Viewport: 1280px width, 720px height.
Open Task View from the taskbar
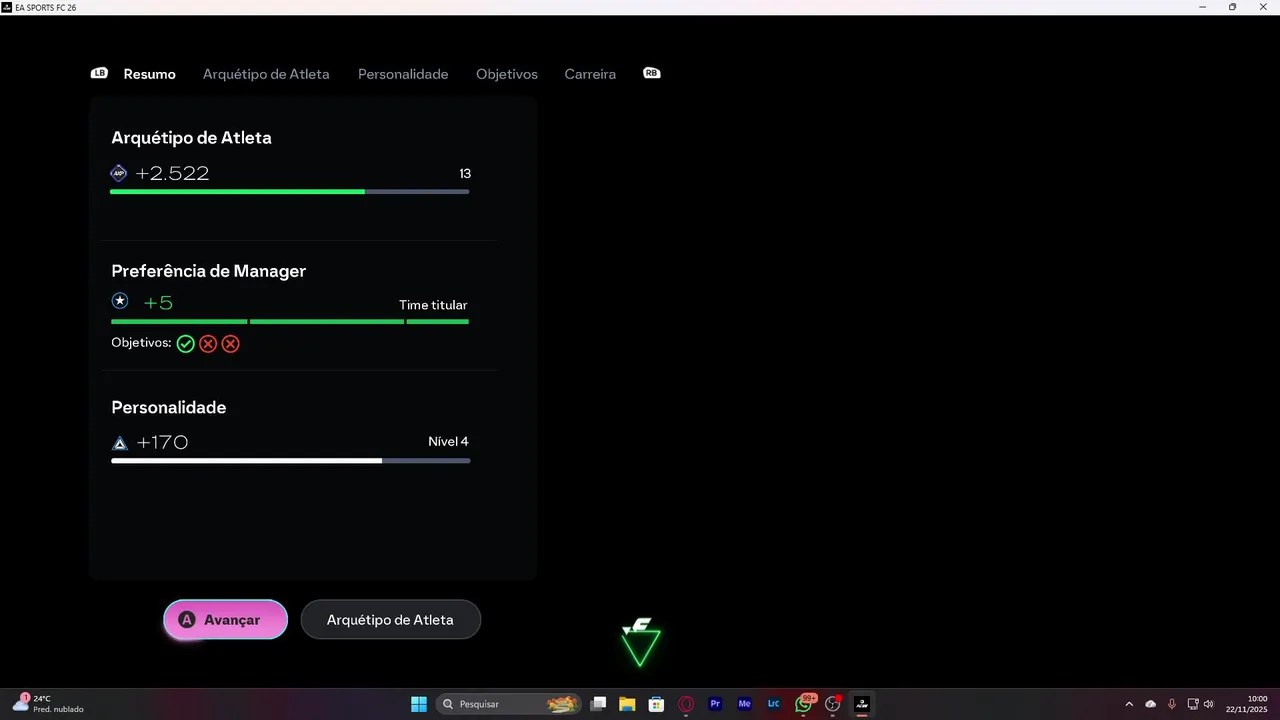click(598, 704)
